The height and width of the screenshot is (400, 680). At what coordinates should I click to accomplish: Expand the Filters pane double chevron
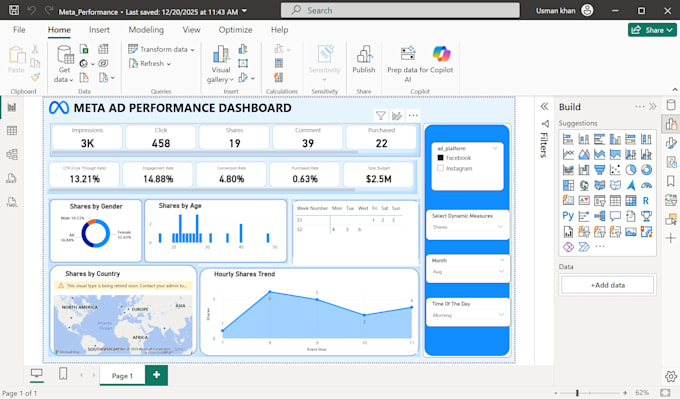tap(544, 107)
